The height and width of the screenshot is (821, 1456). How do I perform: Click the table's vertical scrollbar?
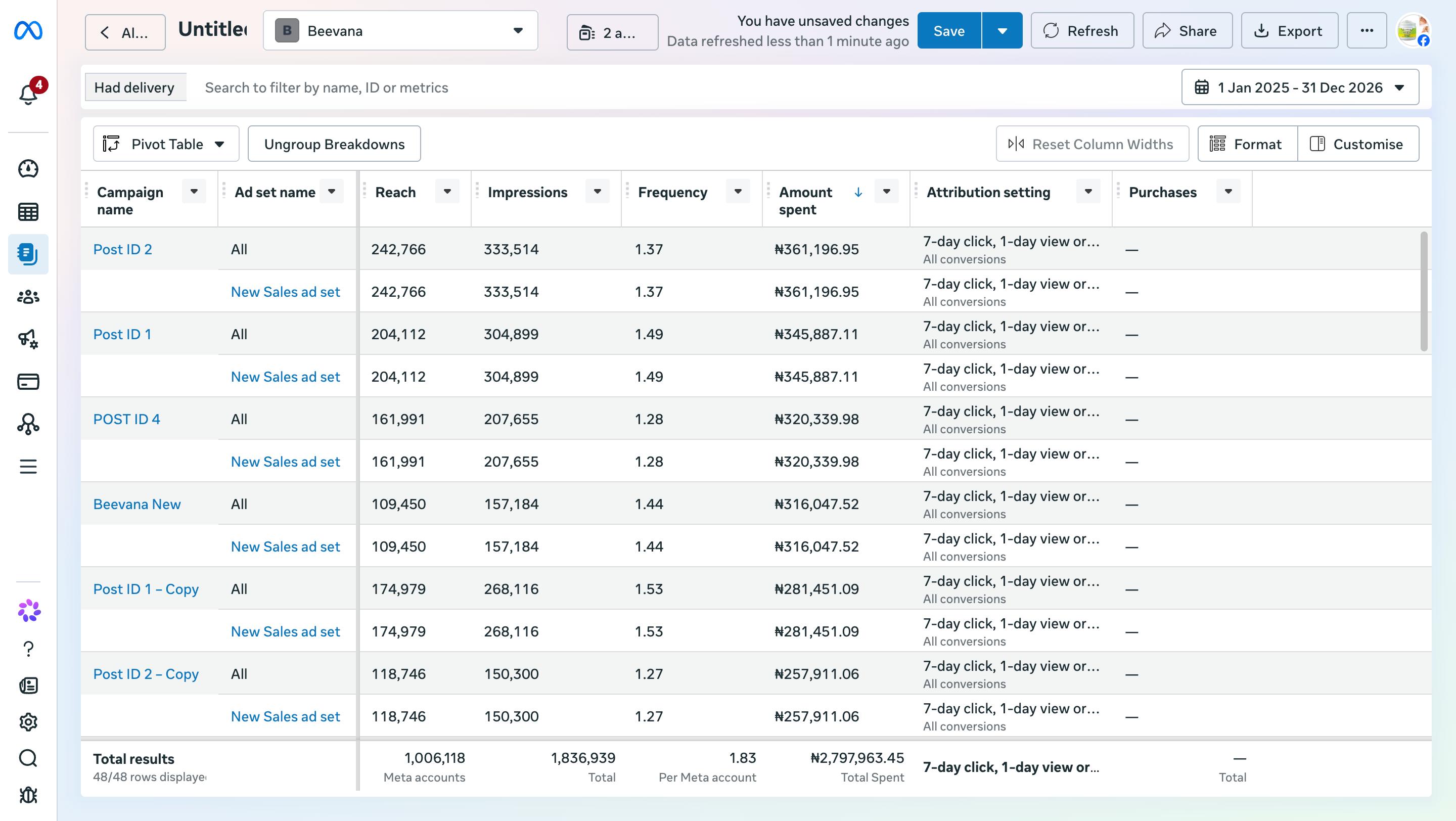(1424, 291)
